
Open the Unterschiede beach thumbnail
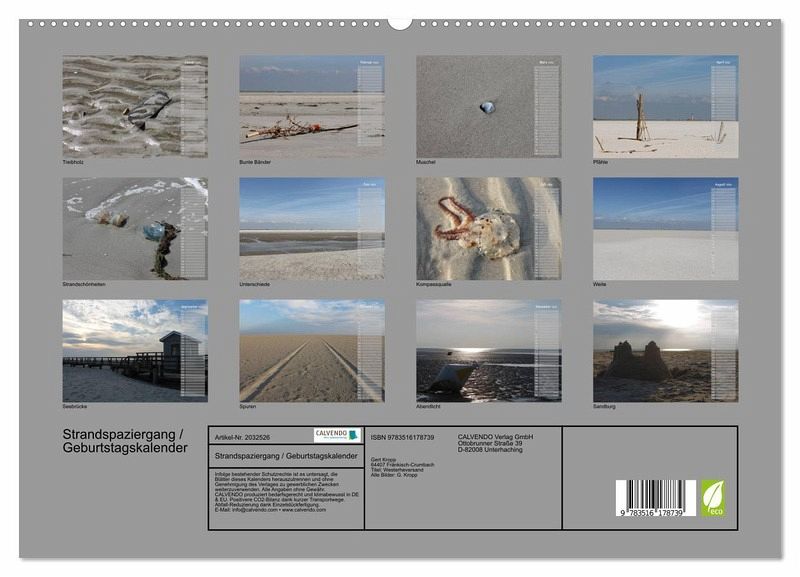pyautogui.click(x=312, y=229)
